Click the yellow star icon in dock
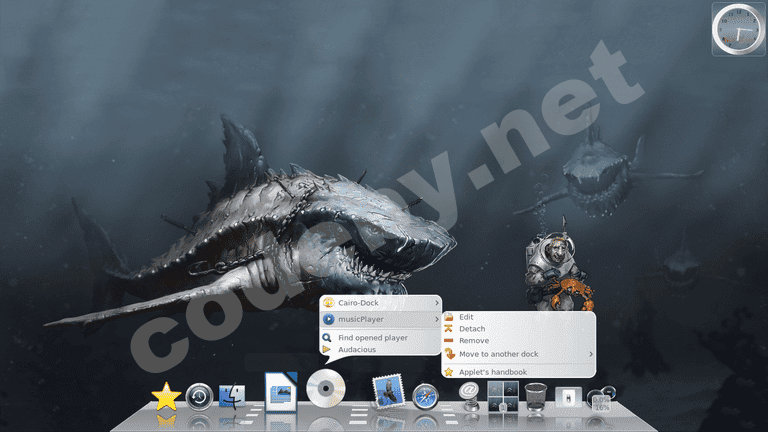The height and width of the screenshot is (432, 768). (x=166, y=397)
